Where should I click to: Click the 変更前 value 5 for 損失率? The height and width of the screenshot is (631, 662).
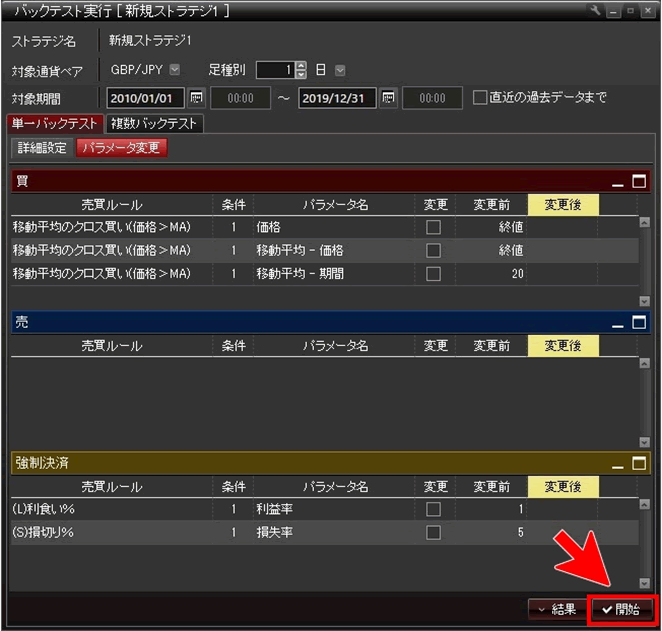point(521,532)
